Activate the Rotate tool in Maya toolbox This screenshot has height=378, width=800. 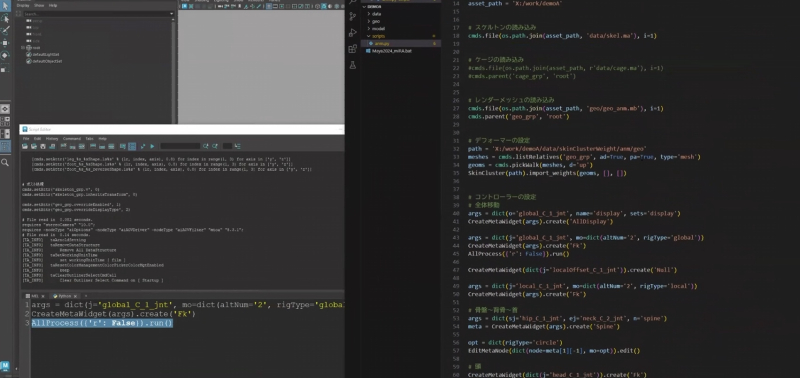pyautogui.click(x=5, y=55)
